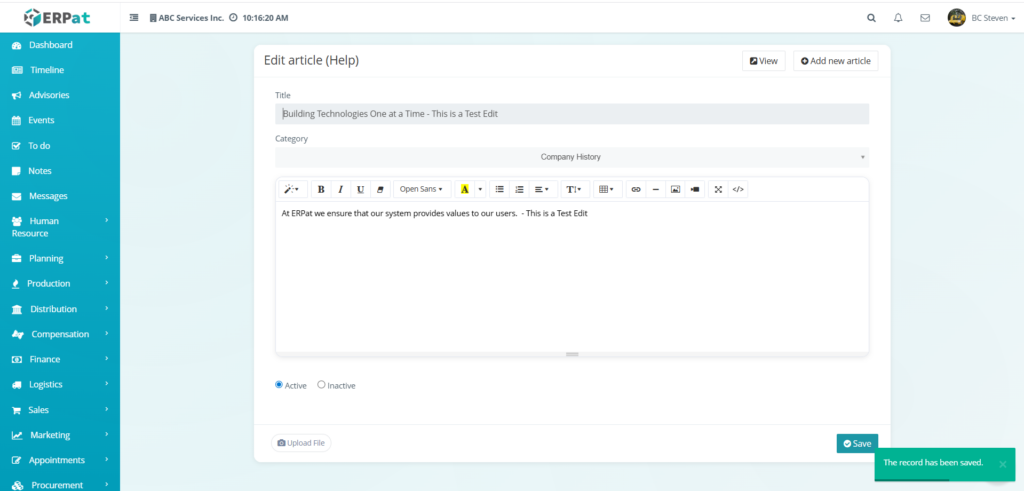Click the search magnifier icon in header
This screenshot has height=491, width=1024.
871,18
